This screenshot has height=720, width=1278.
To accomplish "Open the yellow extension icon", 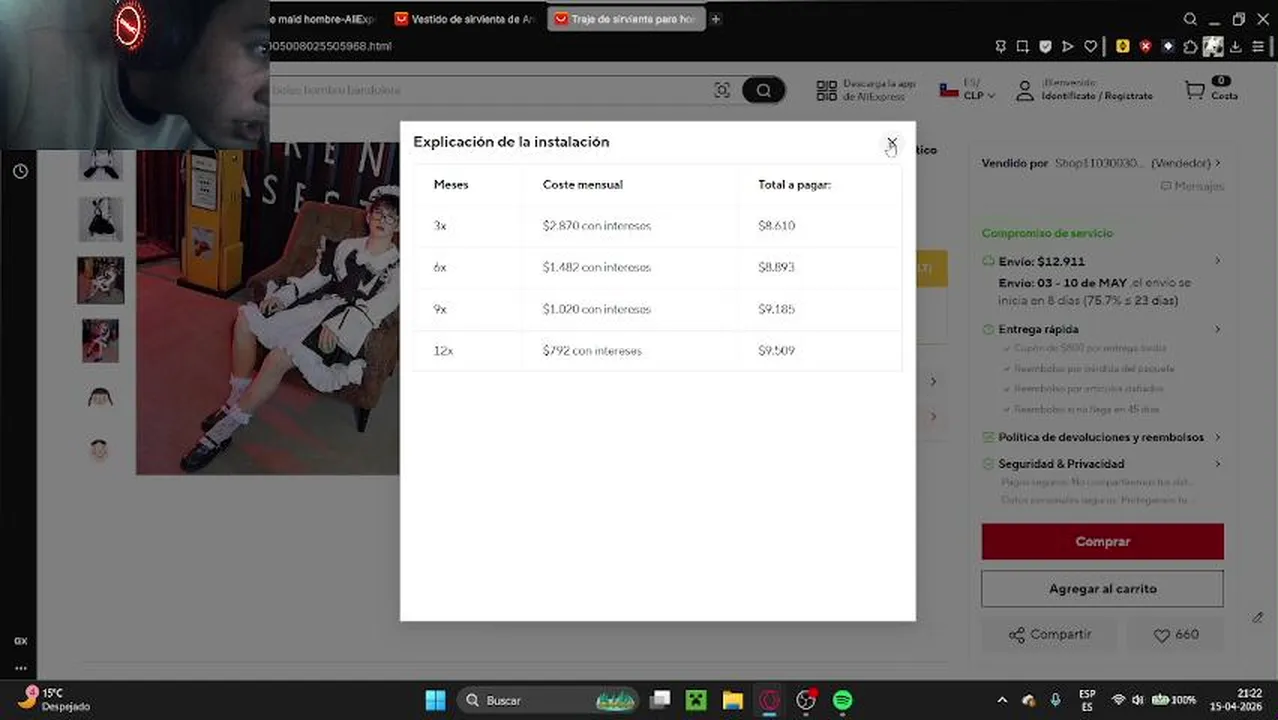I will point(1123,46).
